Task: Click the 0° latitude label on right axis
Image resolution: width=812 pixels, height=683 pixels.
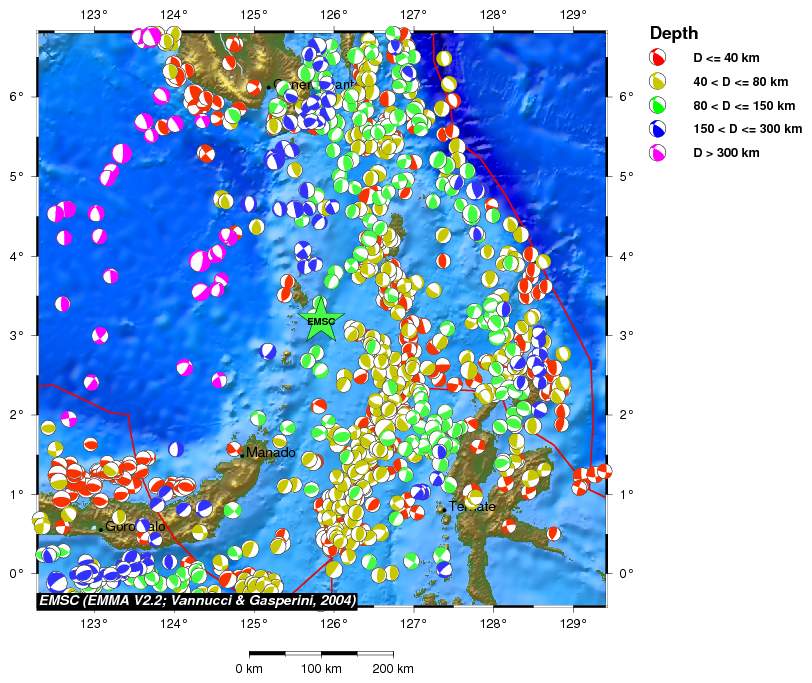Action: [626, 573]
